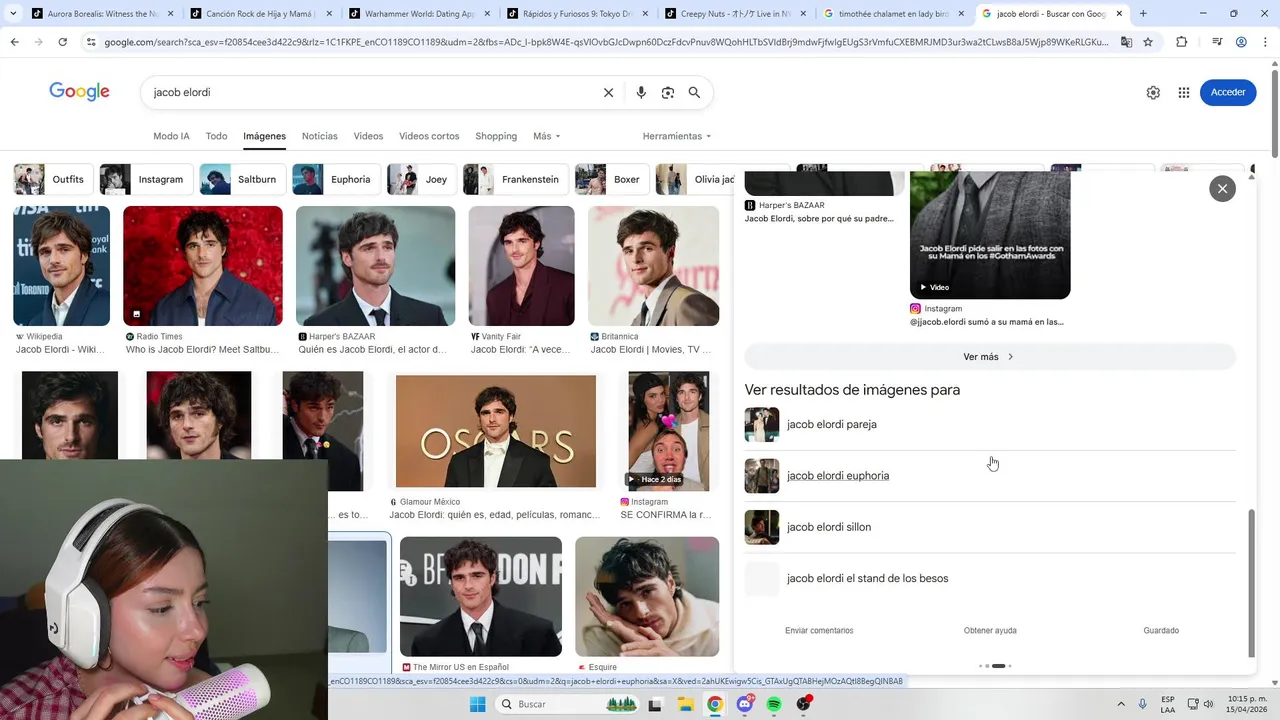Viewport: 1280px width, 720px height.
Task: Click the browser address bar URL
Action: (605, 42)
